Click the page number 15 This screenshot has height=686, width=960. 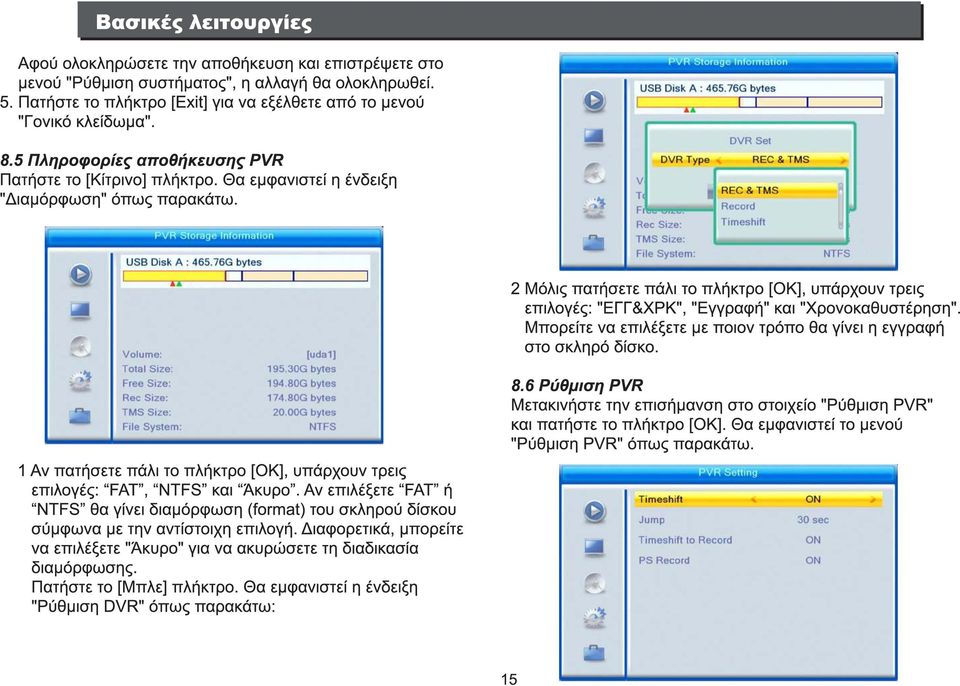(x=509, y=679)
